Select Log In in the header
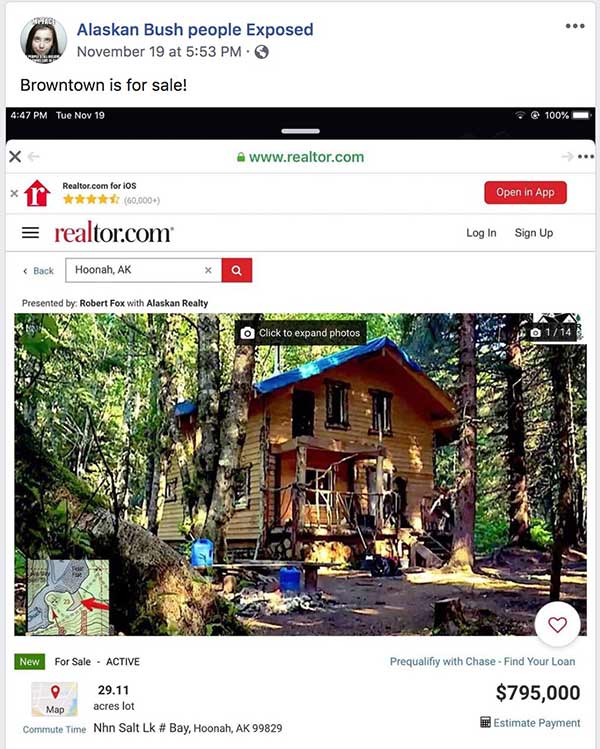Image resolution: width=600 pixels, height=749 pixels. click(x=481, y=233)
